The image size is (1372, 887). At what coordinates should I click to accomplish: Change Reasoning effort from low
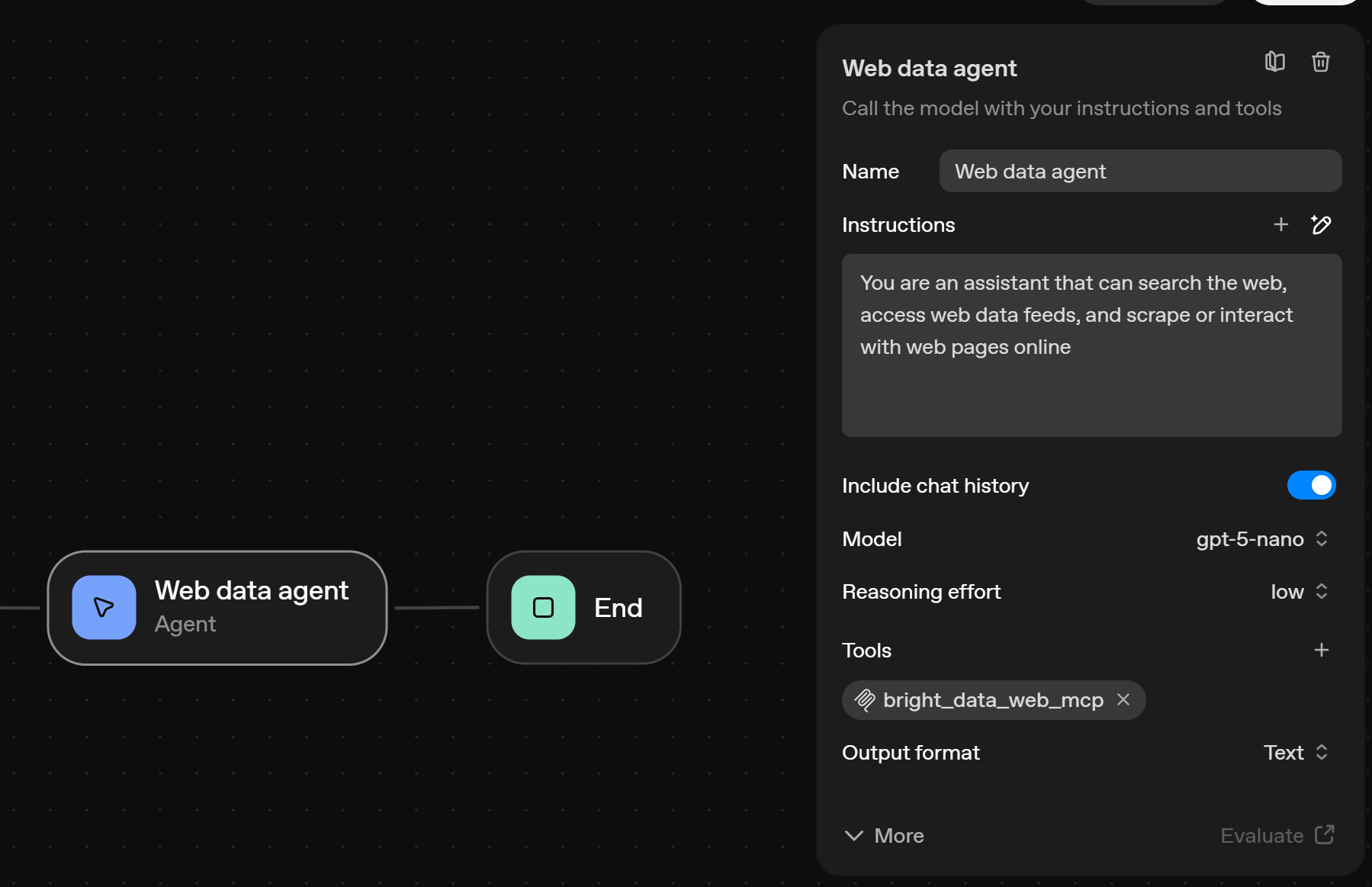pos(1298,591)
